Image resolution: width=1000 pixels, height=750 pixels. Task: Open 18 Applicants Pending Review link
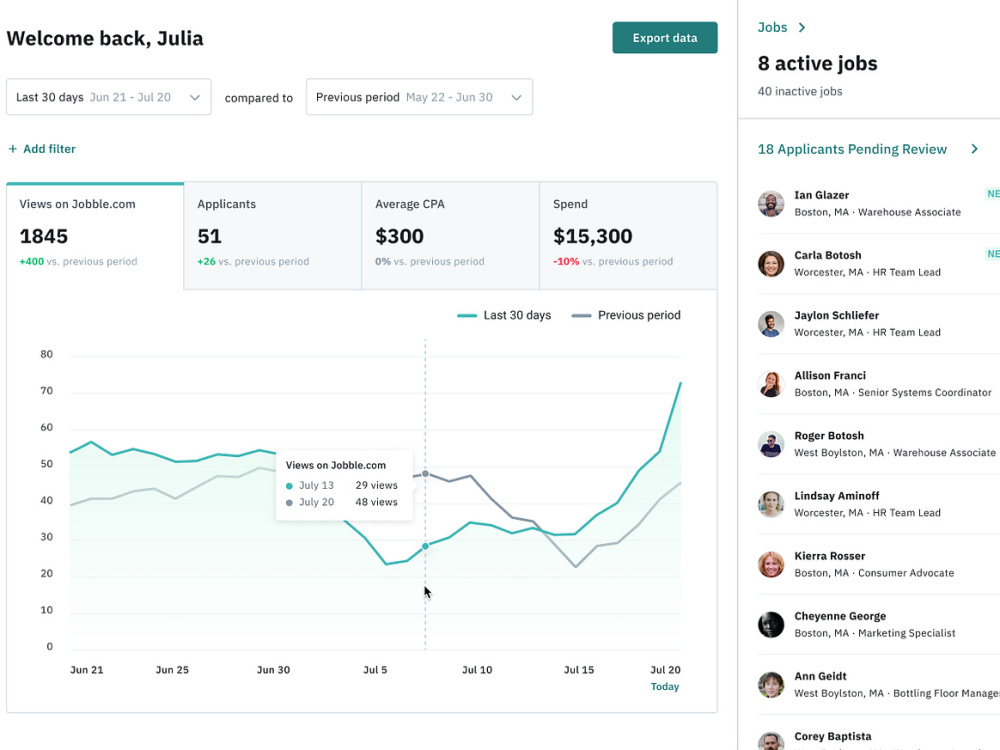[852, 149]
